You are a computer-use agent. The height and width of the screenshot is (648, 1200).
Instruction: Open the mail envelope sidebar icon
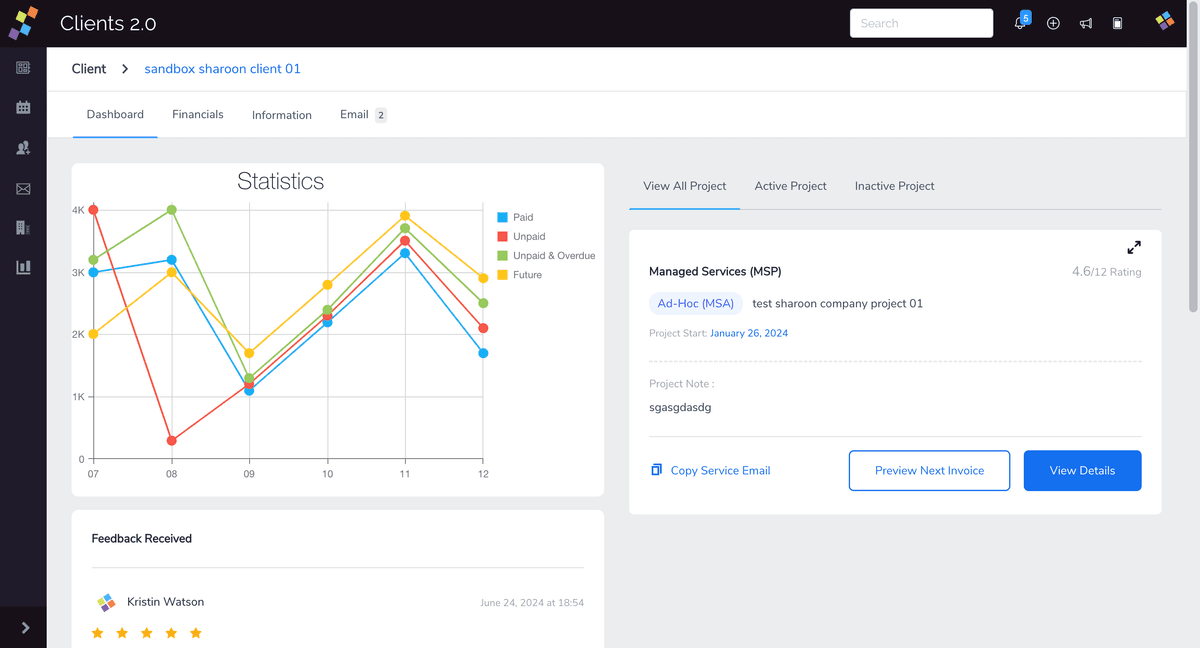pyautogui.click(x=23, y=189)
